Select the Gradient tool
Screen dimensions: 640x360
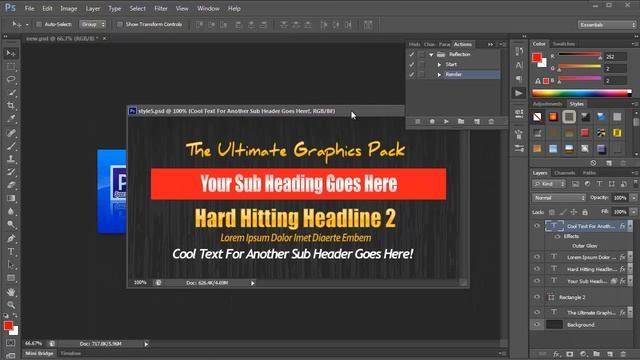click(x=11, y=198)
